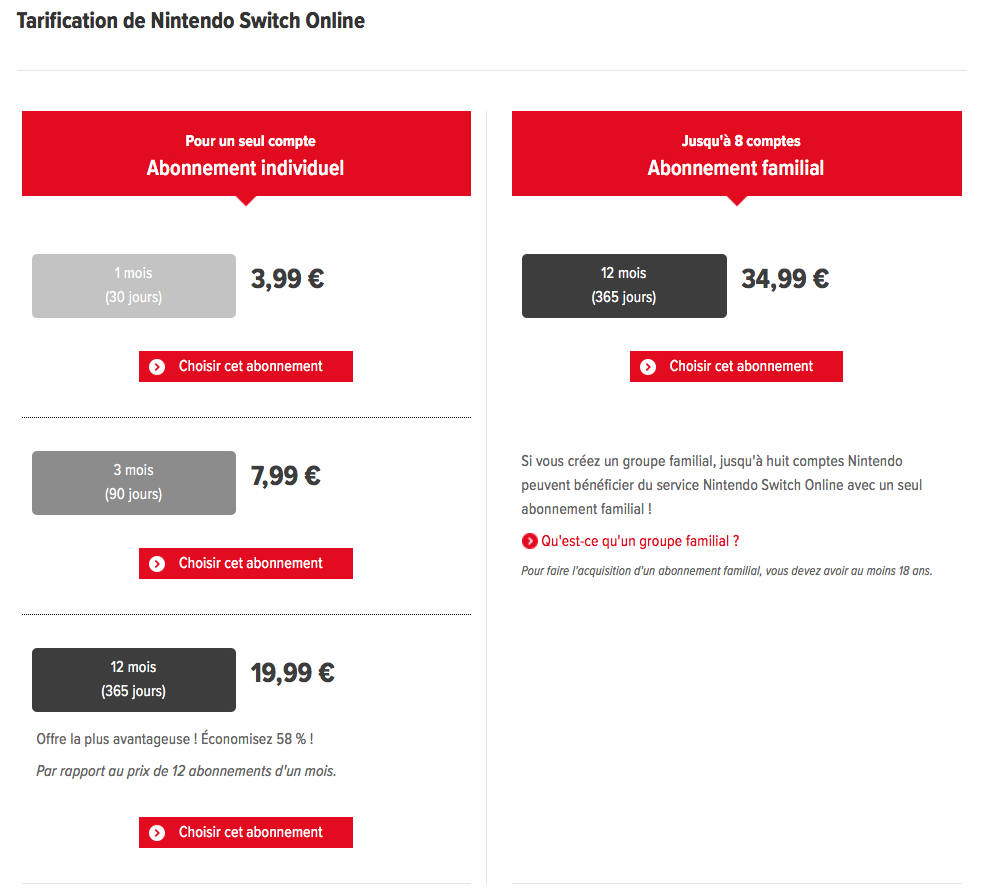Click the Tarification de Nintendo Switch Online heading

click(x=191, y=21)
